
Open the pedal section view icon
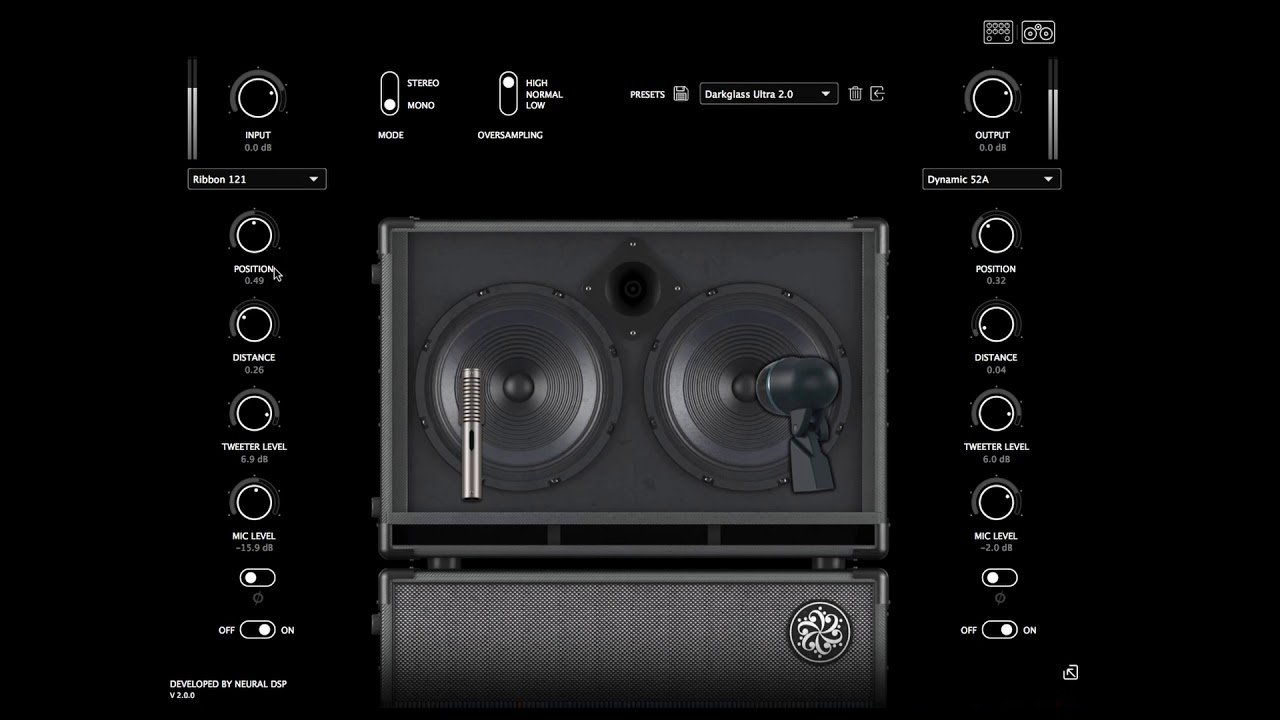click(998, 32)
